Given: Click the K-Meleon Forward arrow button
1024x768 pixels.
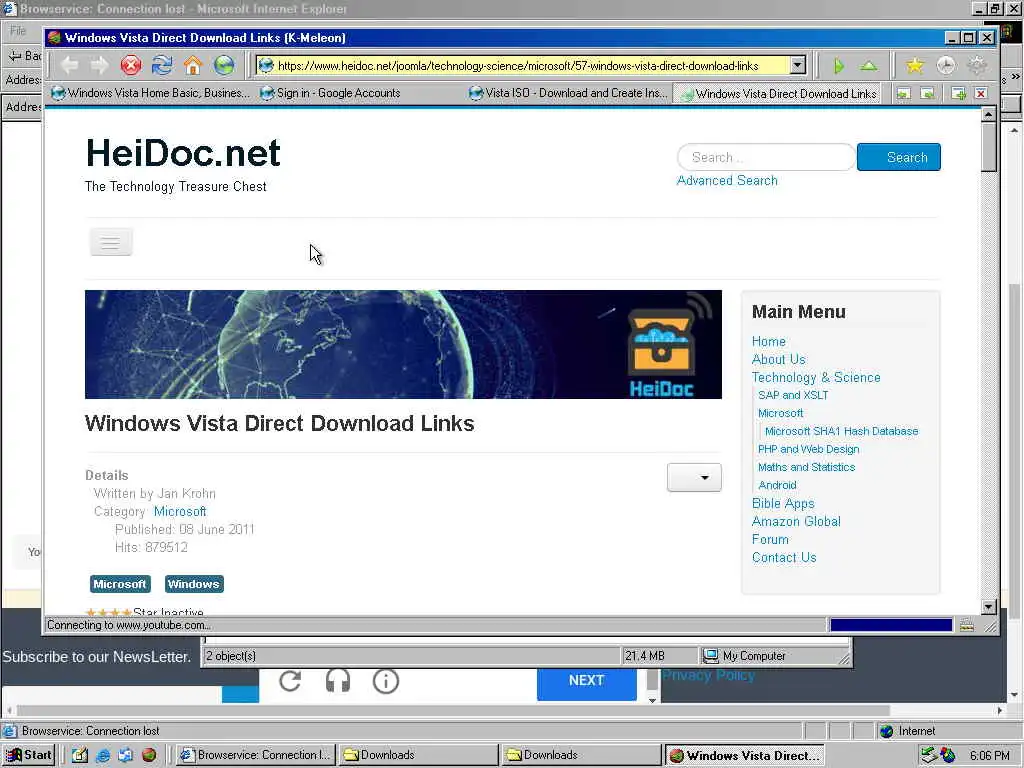Looking at the screenshot, I should click(x=100, y=65).
